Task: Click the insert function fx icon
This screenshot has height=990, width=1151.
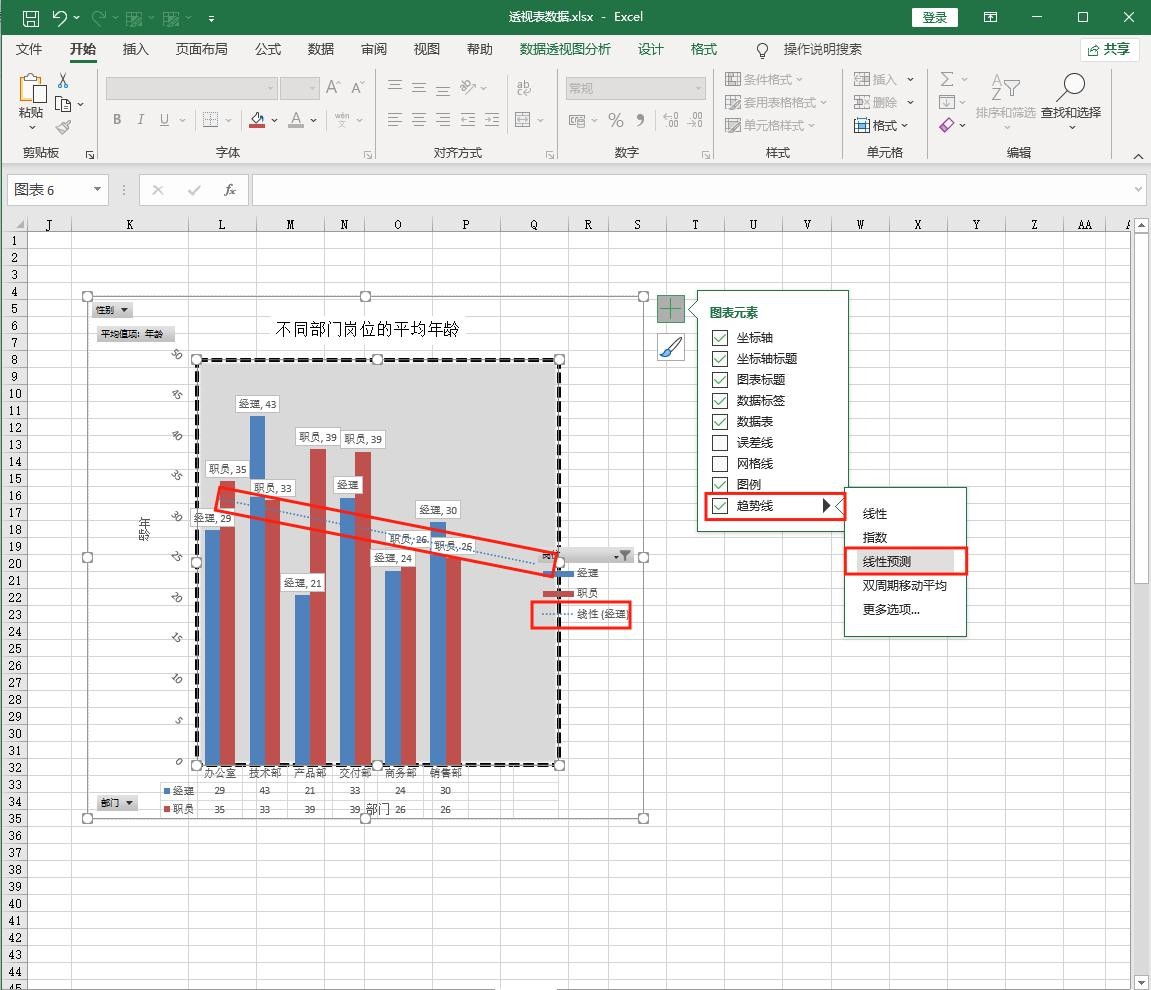Action: [x=230, y=190]
